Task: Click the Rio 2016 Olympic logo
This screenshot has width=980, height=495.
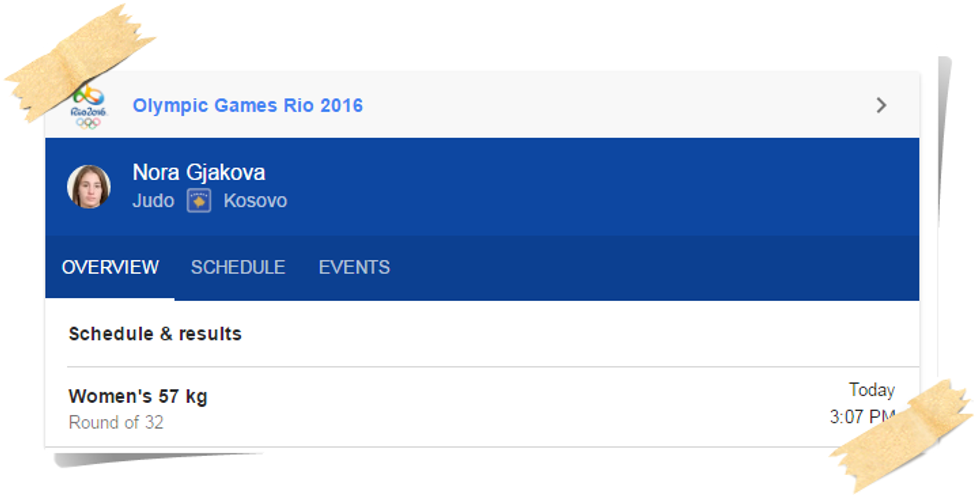Action: click(x=87, y=105)
